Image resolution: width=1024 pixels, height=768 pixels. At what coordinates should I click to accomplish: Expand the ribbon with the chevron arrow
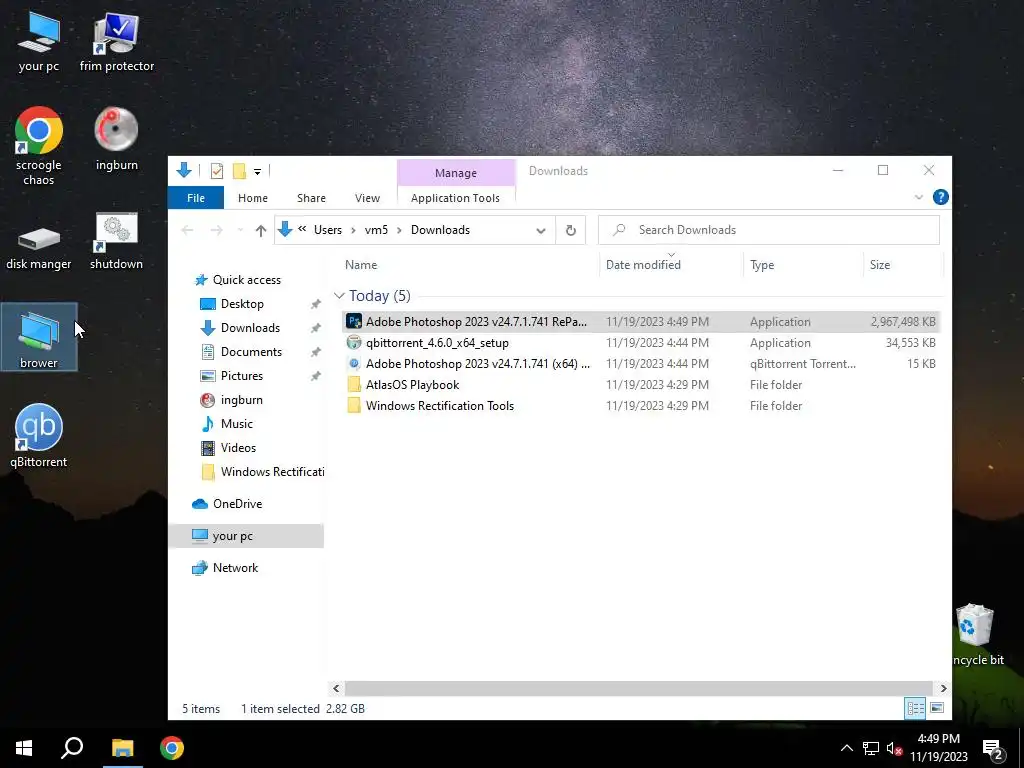coord(919,197)
